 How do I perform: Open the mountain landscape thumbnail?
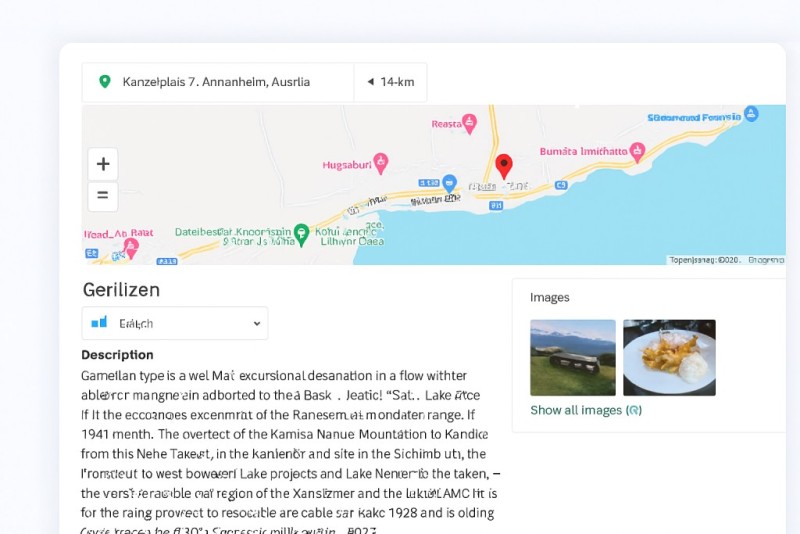coord(572,357)
